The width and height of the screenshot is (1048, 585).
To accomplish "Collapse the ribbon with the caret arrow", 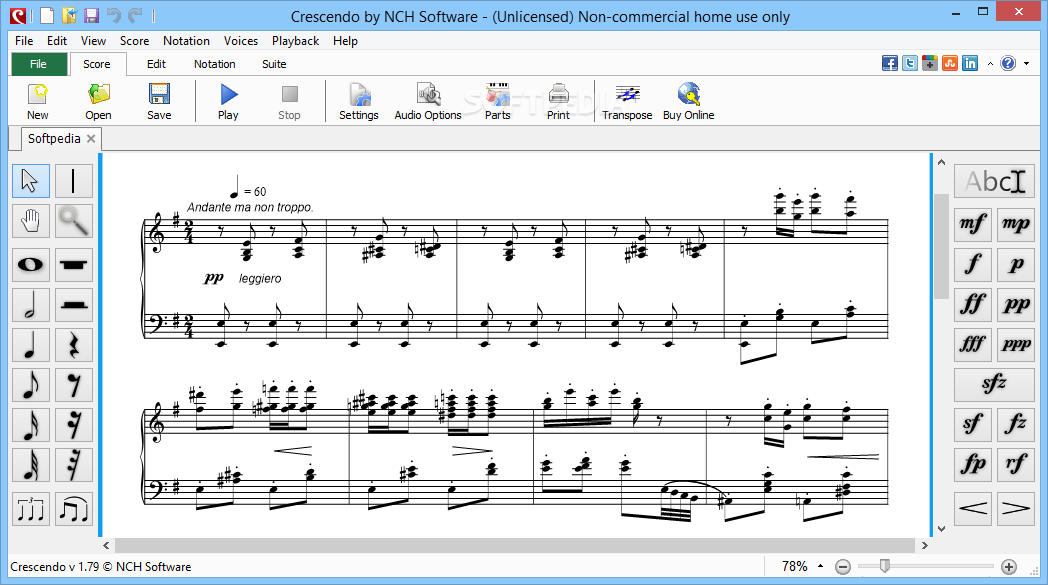I will pyautogui.click(x=990, y=64).
